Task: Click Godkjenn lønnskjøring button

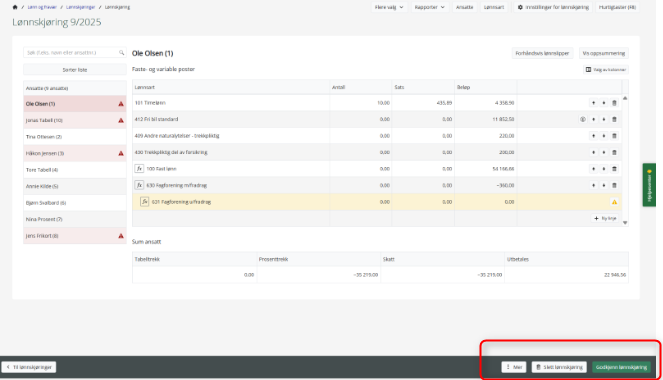Action: (621, 367)
